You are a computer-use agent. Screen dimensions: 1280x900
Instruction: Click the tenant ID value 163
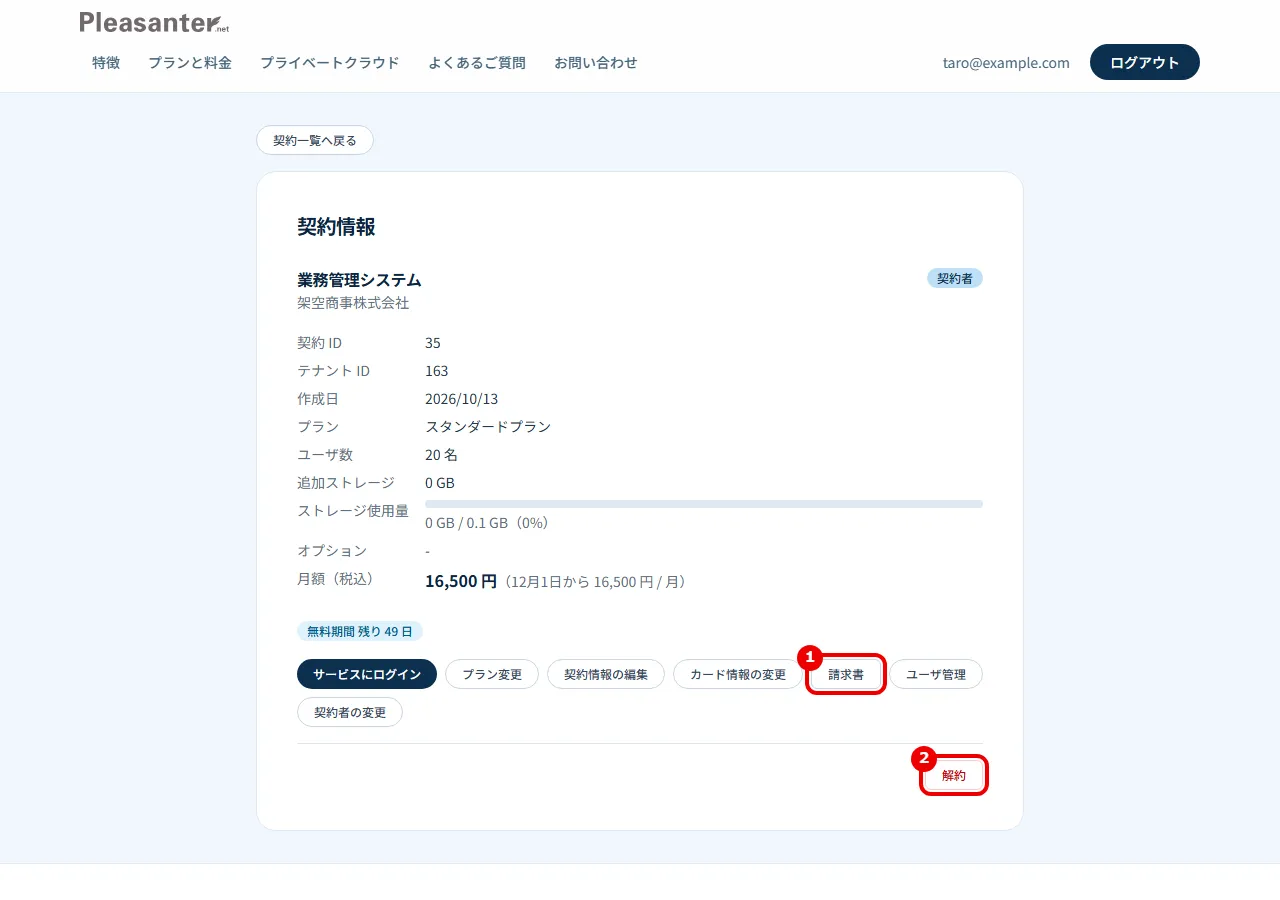(x=437, y=370)
